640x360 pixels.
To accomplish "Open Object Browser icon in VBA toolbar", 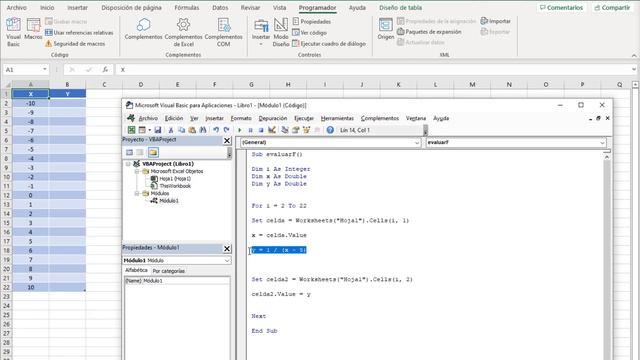I will [x=306, y=130].
